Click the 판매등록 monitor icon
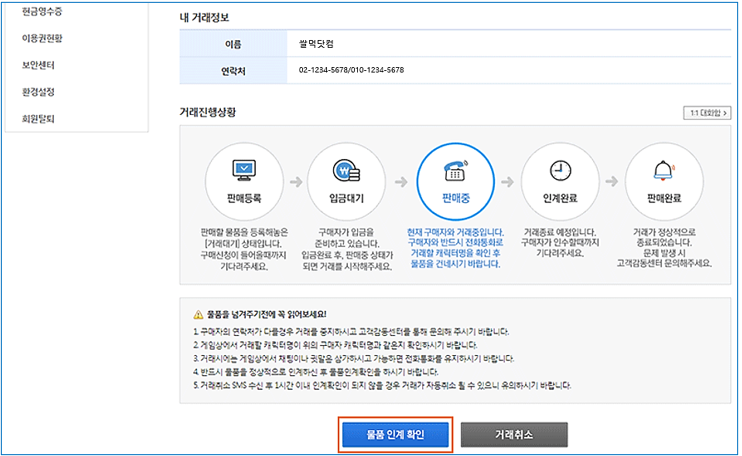 [244, 170]
